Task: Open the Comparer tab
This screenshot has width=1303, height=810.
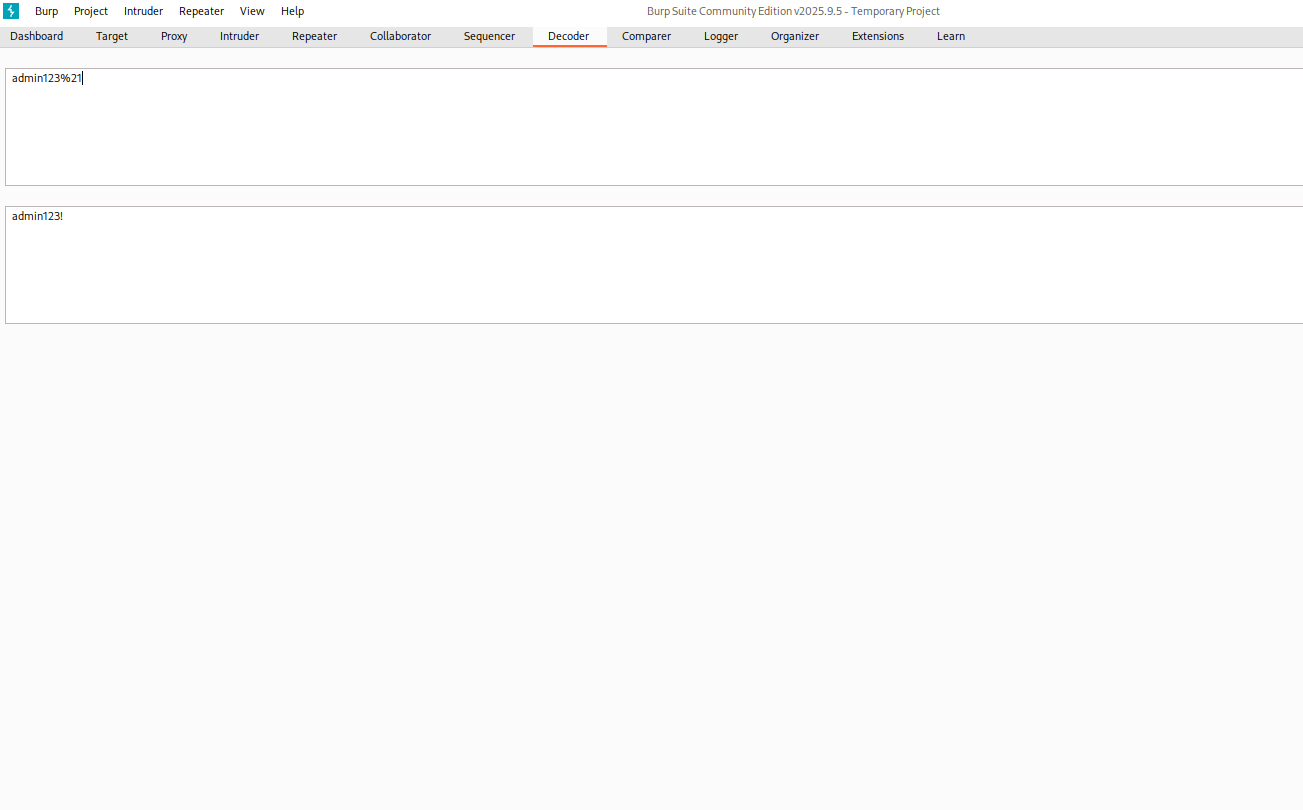Action: click(x=646, y=36)
